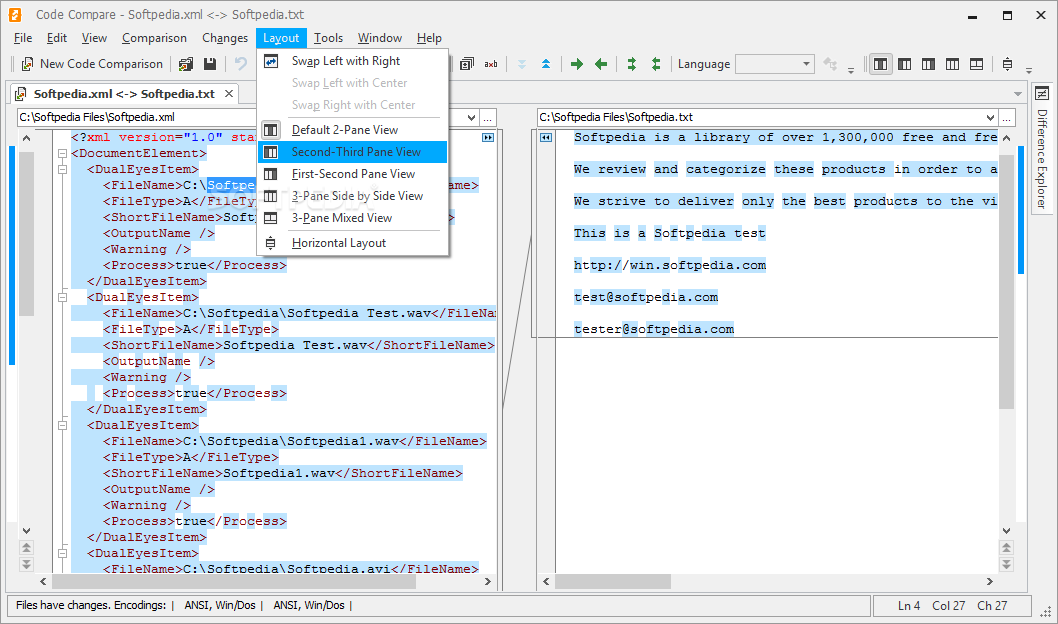Screen dimensions: 1058x624
Task: Click the first green double-arrow copy and advance icon
Action: [x=632, y=64]
